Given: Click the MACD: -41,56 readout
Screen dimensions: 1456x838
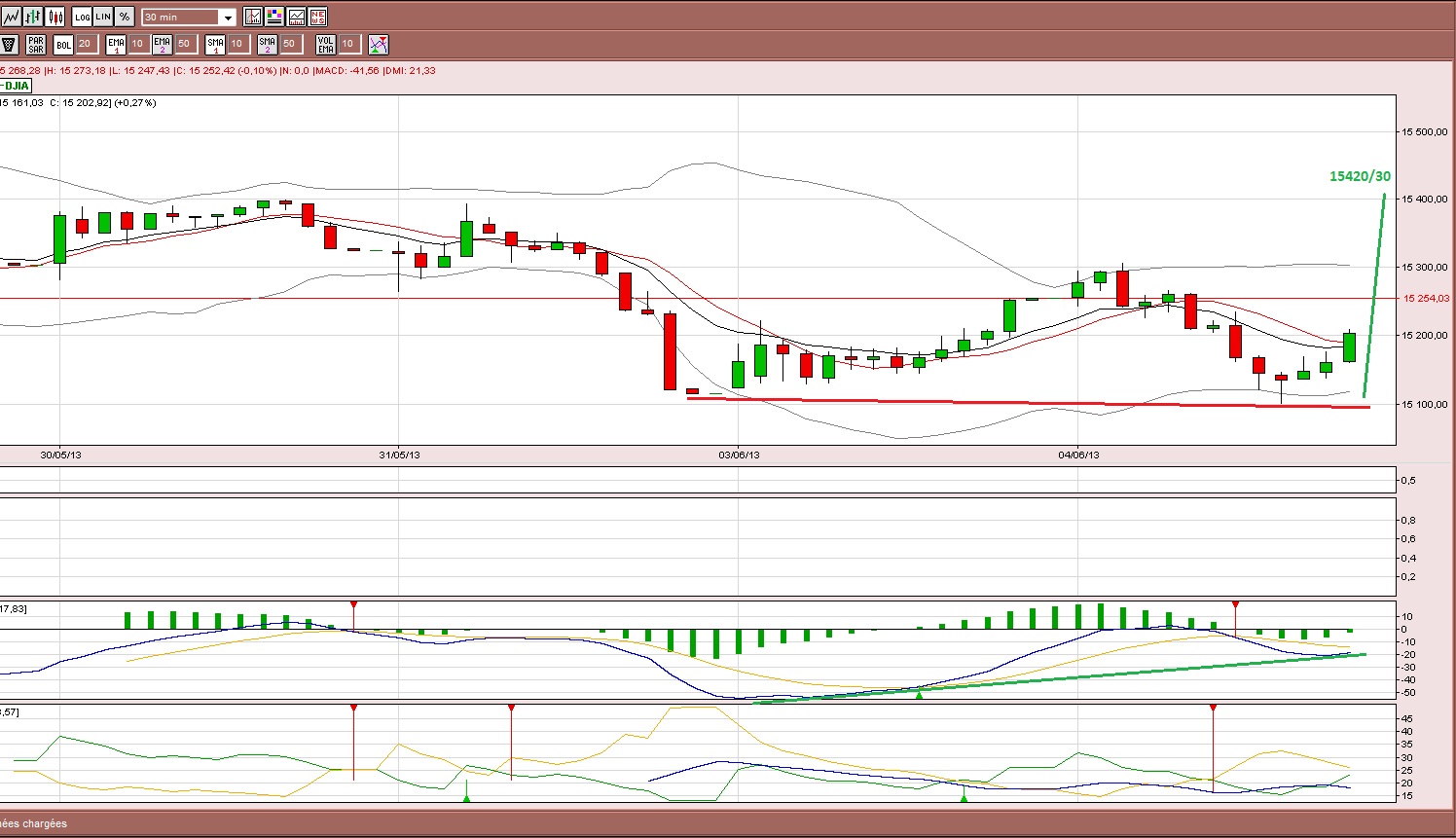Looking at the screenshot, I should pyautogui.click(x=347, y=71).
